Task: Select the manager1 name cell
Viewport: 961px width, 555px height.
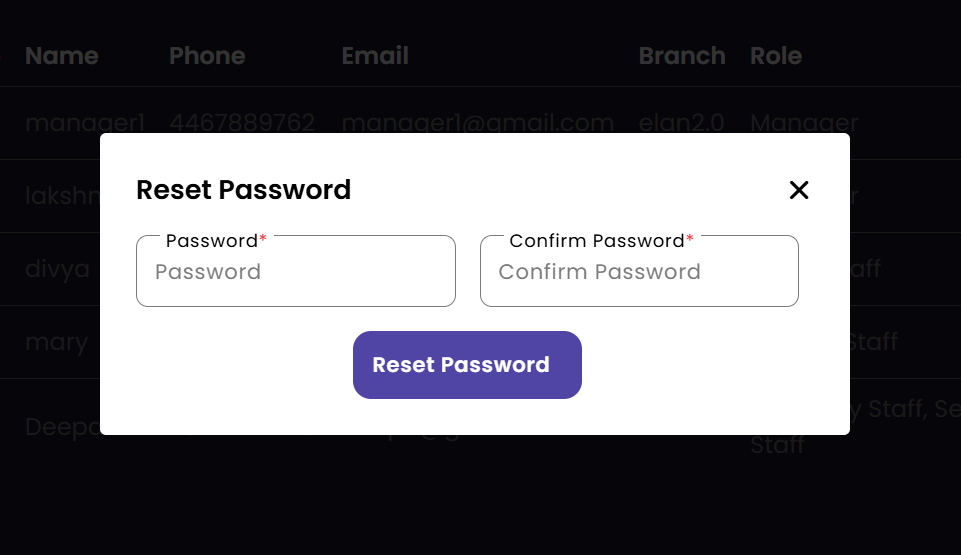Action: coord(85,123)
